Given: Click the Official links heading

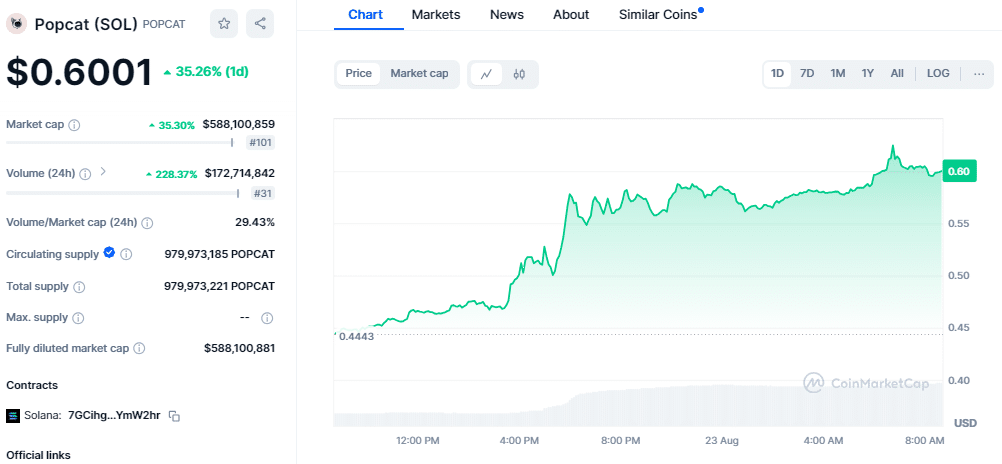Looking at the screenshot, I should (38, 455).
